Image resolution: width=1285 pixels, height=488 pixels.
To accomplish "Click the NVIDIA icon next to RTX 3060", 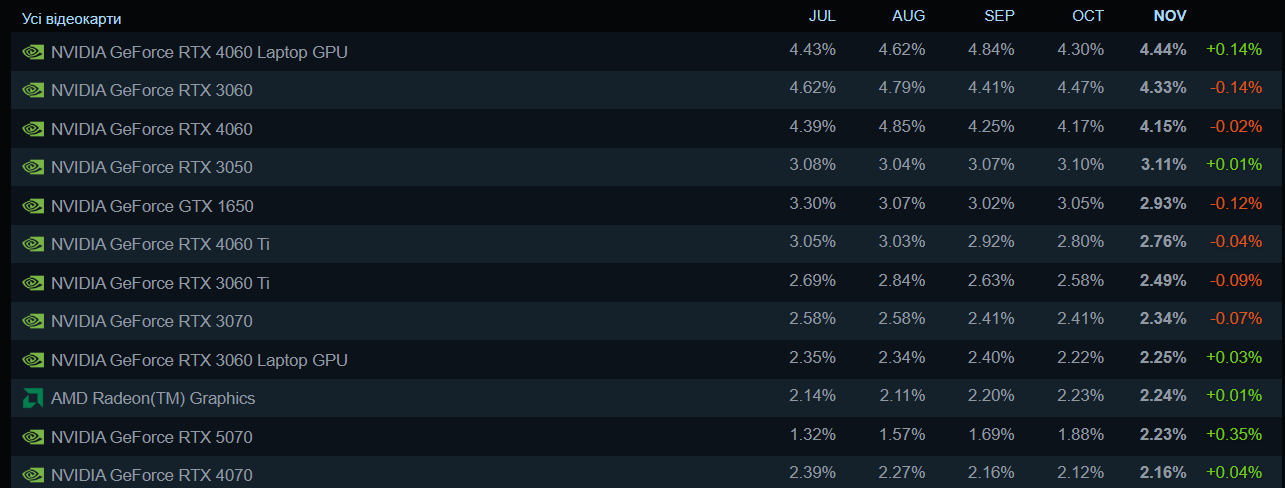I will (33, 90).
